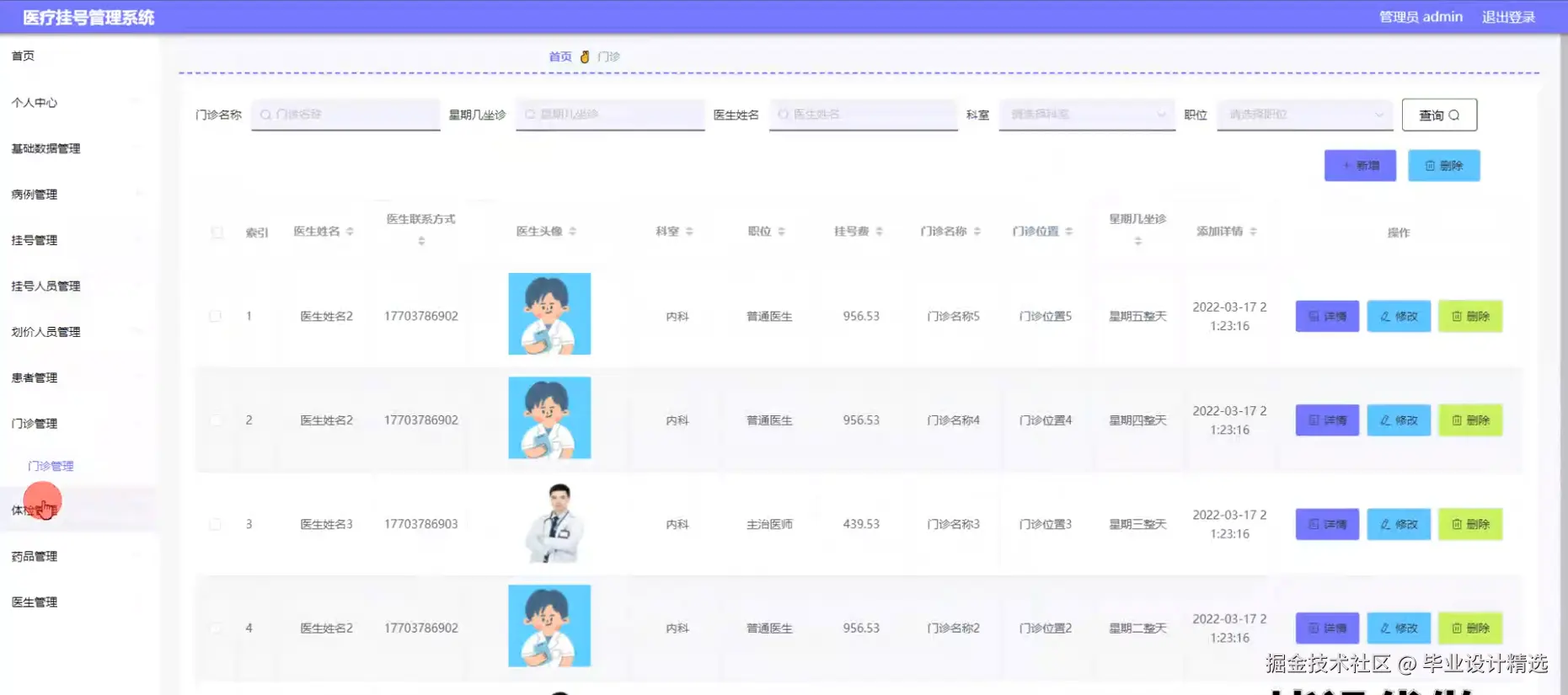Open the 职位 position dropdown
Screen dimensions: 1568x695
pyautogui.click(x=1305, y=115)
